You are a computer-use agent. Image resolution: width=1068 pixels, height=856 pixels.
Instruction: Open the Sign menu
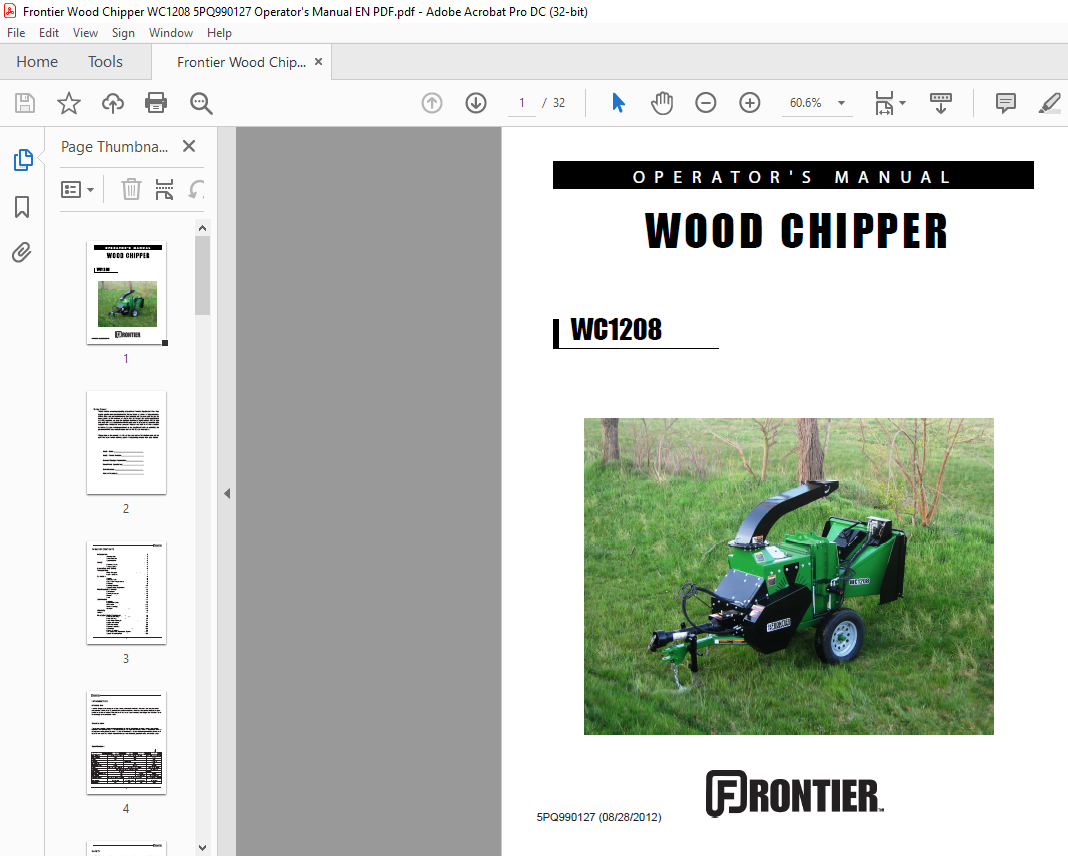[x=123, y=33]
